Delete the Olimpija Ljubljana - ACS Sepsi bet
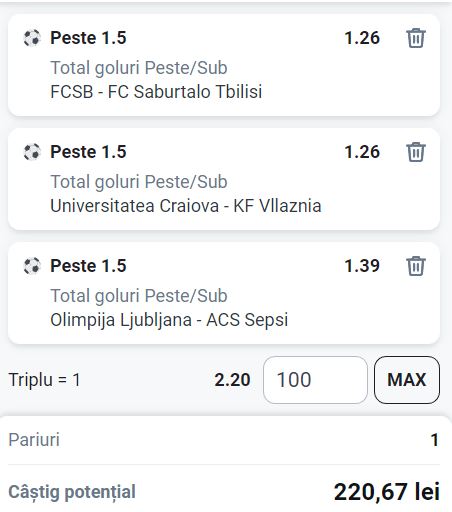This screenshot has height=512, width=452. (x=416, y=266)
